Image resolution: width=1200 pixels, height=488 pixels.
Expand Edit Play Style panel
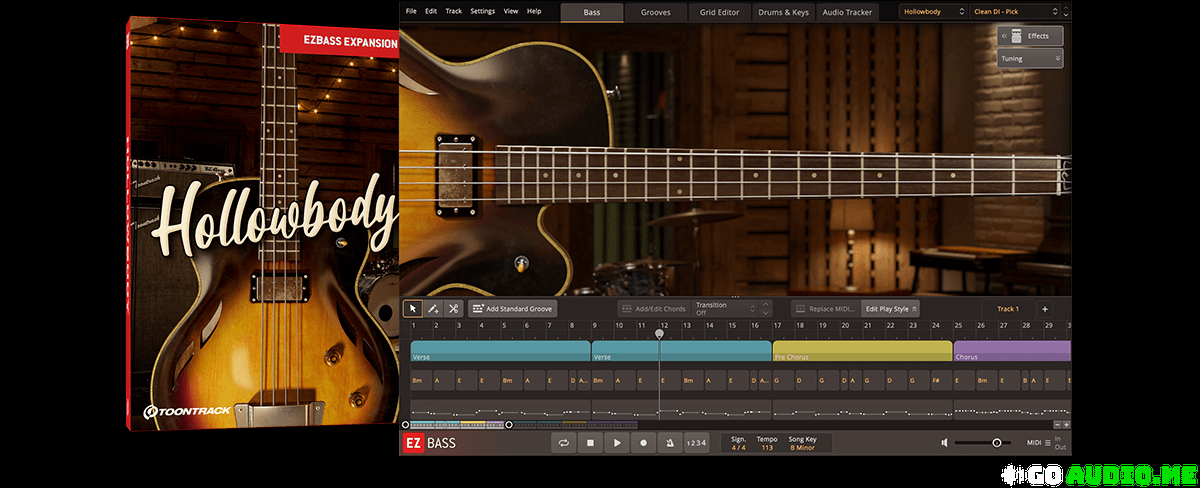[x=891, y=309]
